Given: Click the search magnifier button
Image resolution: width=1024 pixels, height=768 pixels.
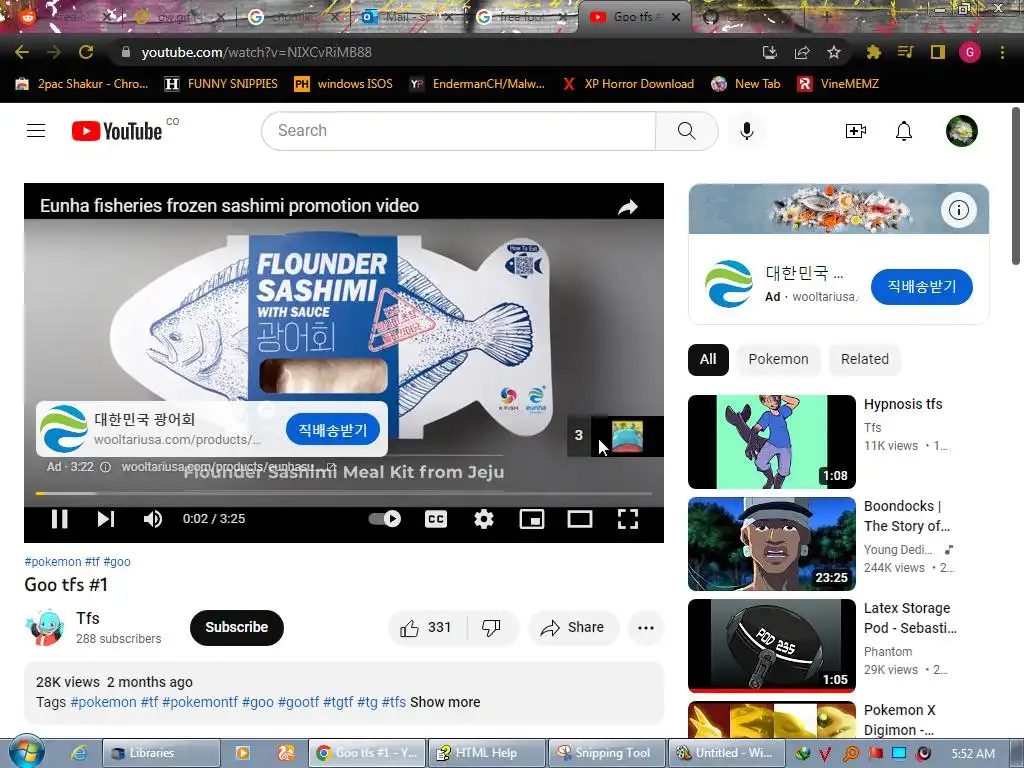Looking at the screenshot, I should click(686, 131).
